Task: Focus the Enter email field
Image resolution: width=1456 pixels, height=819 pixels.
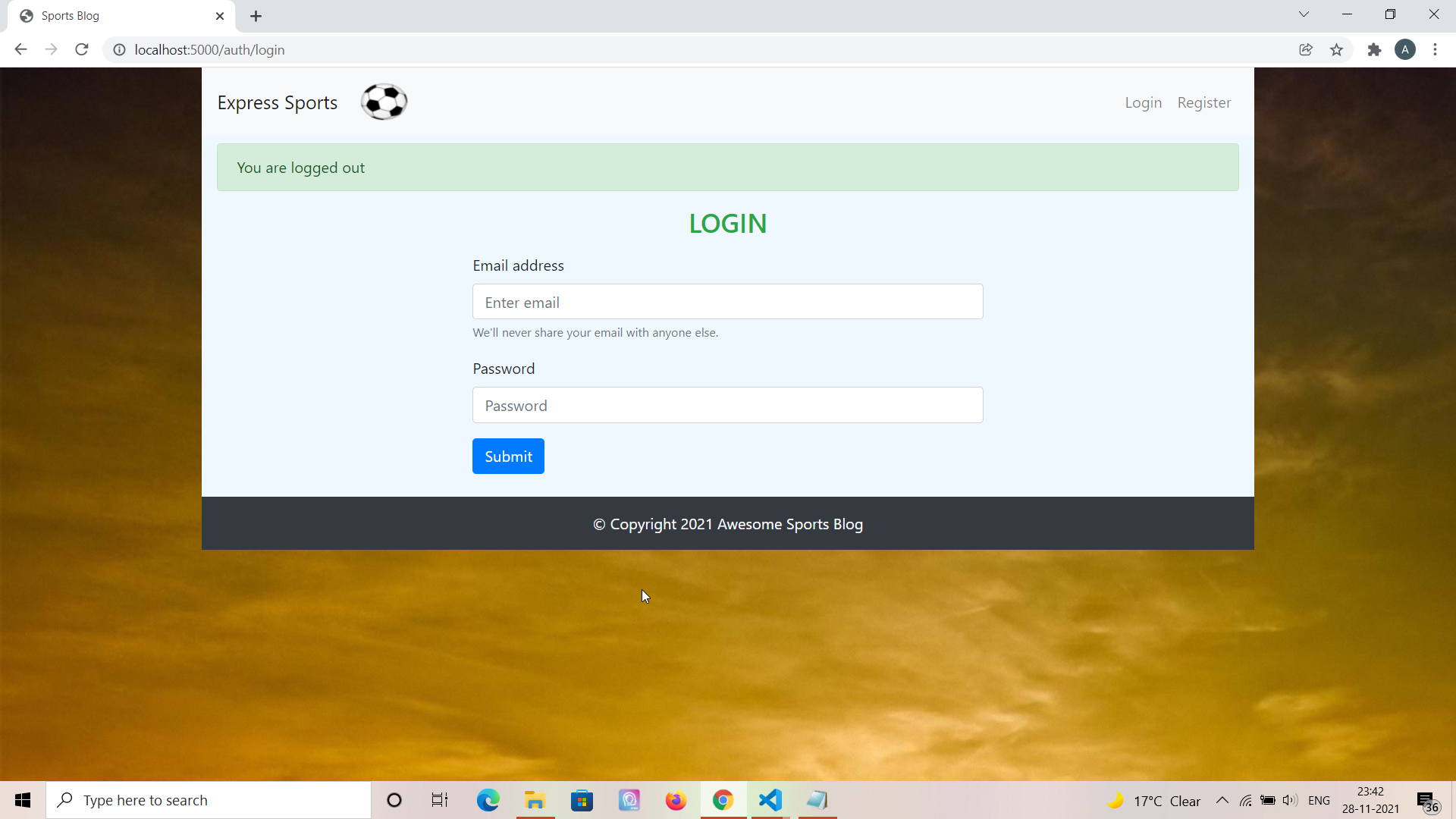Action: click(x=727, y=302)
